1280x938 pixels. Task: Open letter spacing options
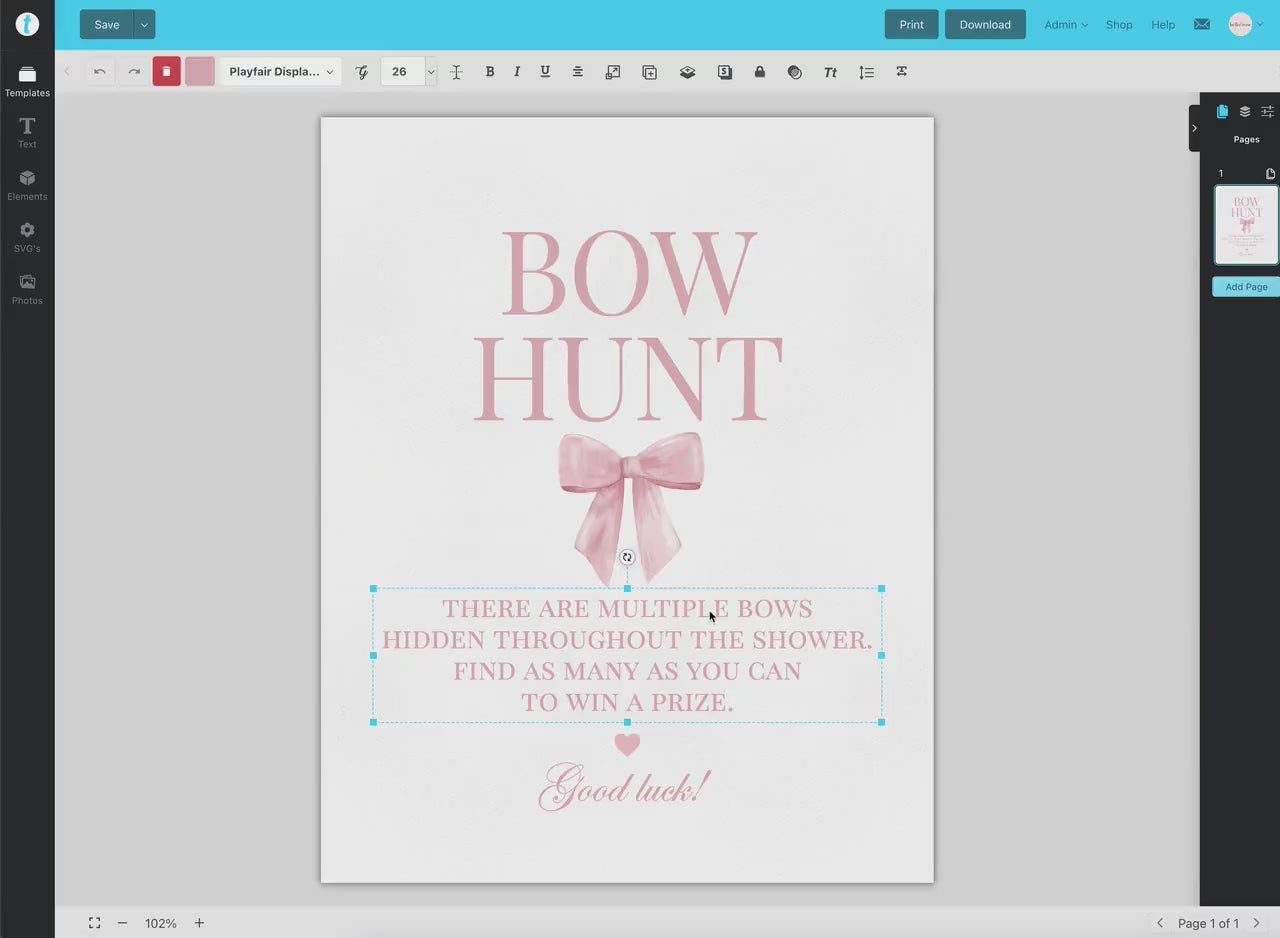(x=902, y=72)
